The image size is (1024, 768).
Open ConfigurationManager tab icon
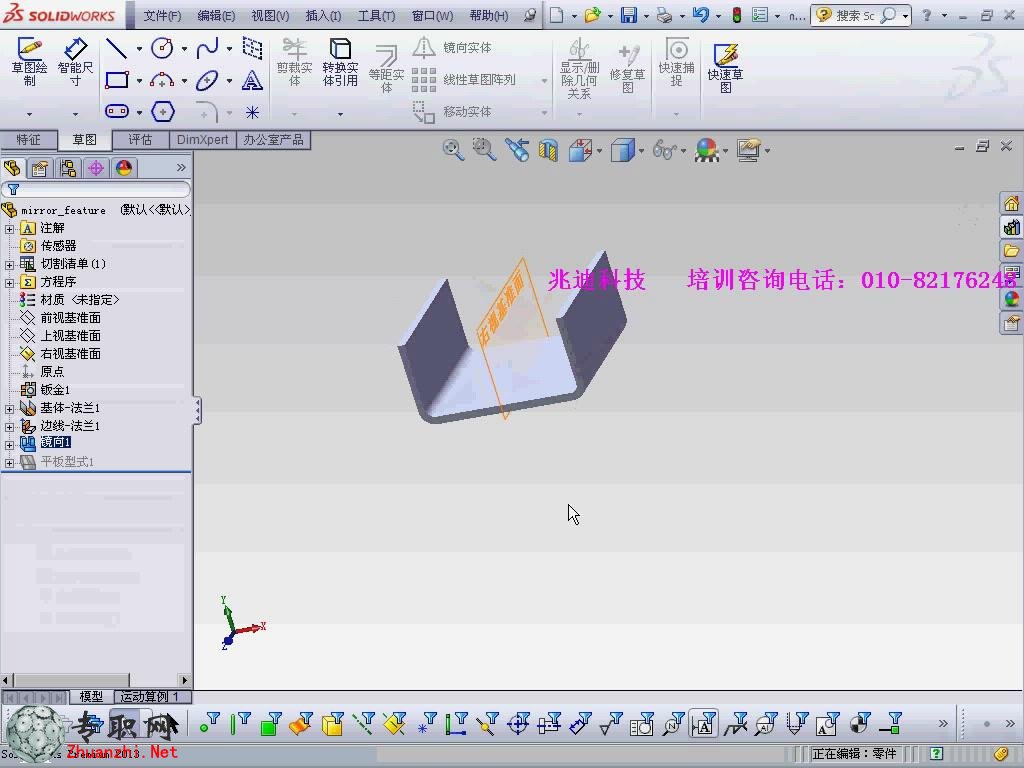point(68,168)
